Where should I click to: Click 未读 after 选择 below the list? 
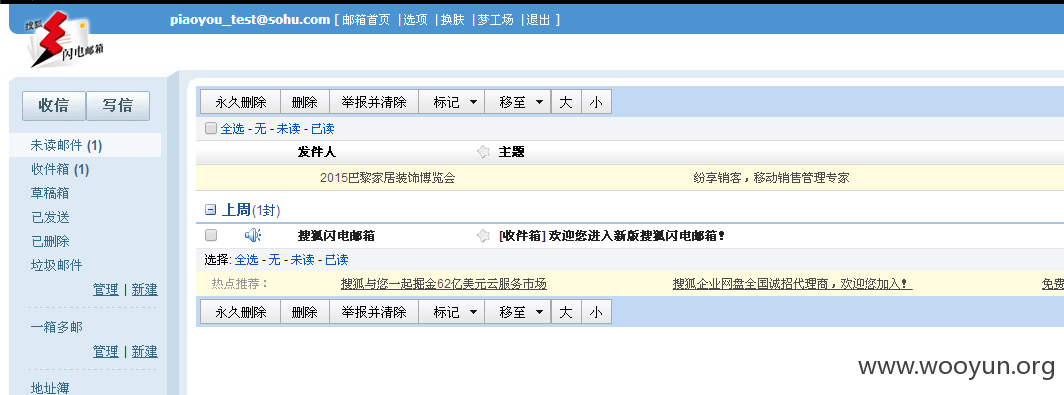303,260
